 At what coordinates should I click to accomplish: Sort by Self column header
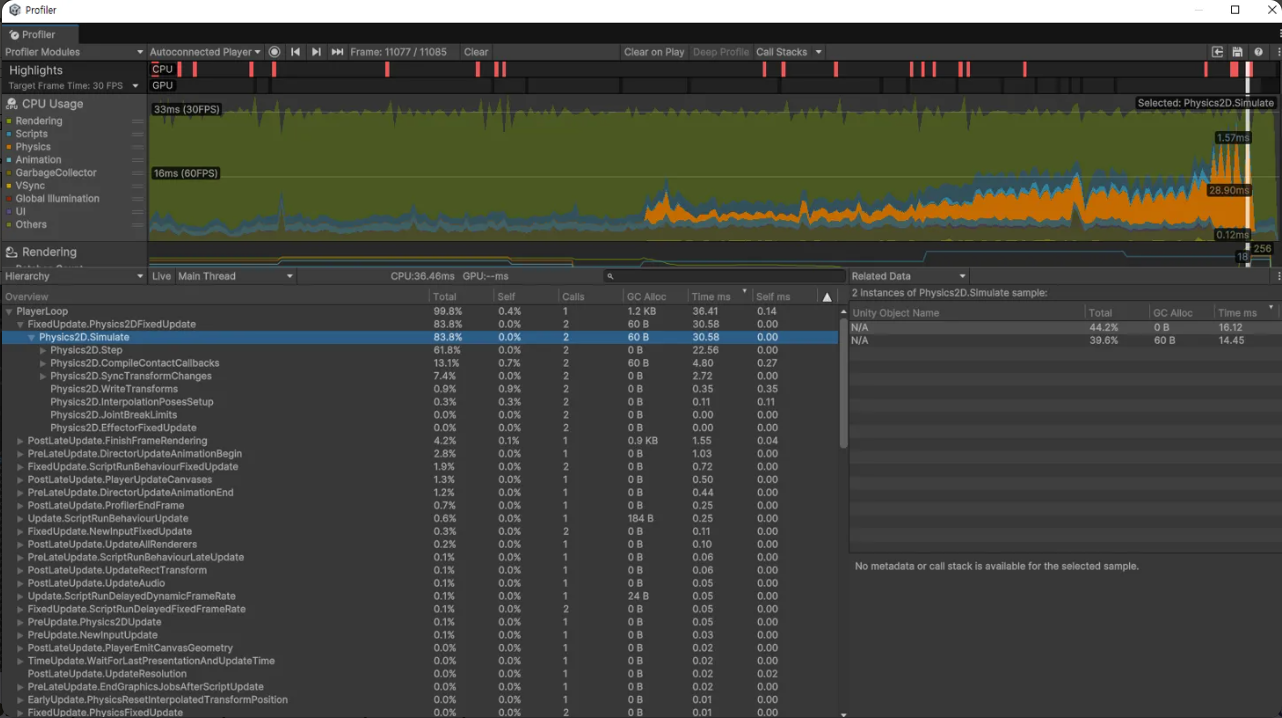(x=525, y=297)
